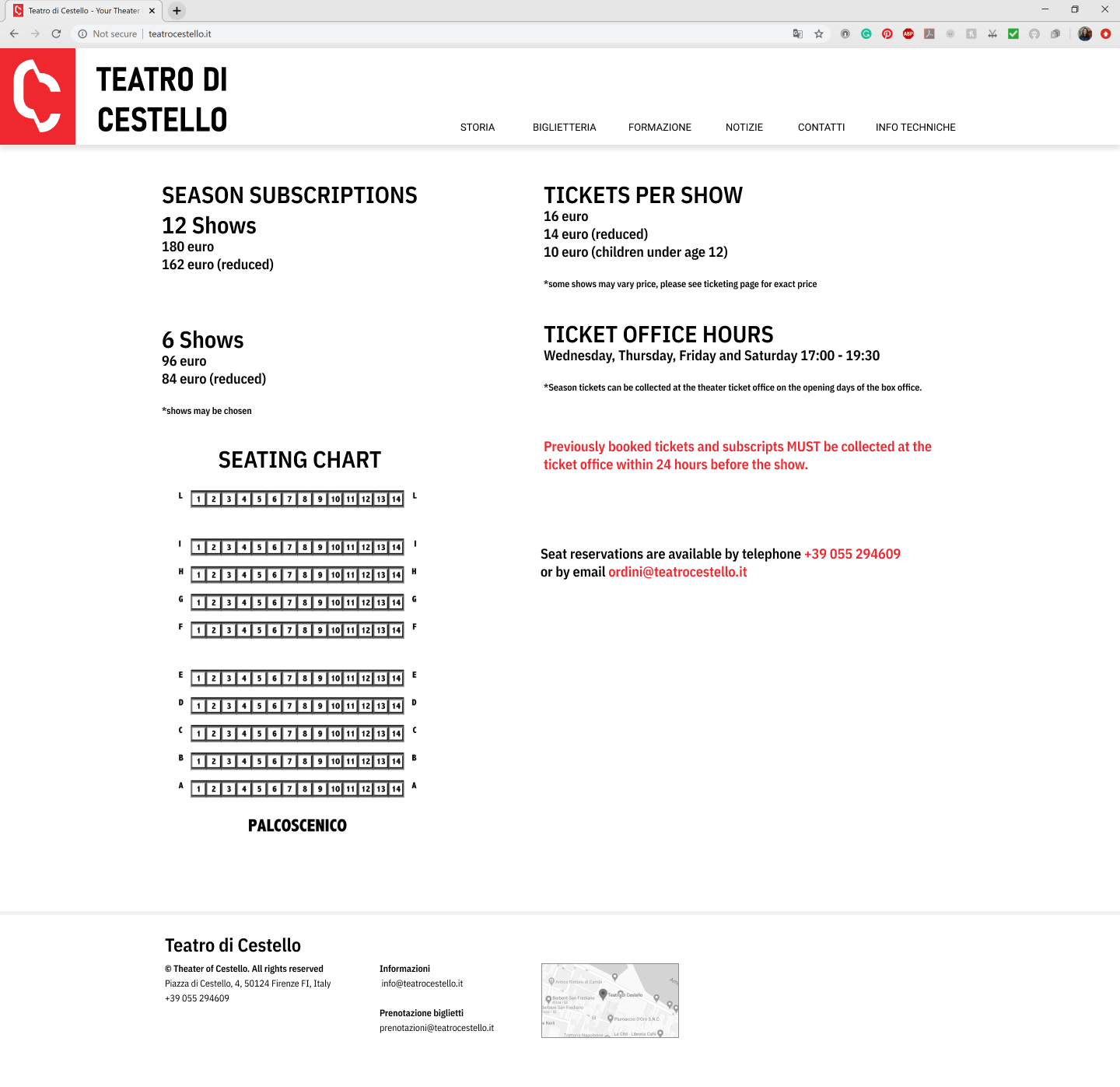Click the browser forward arrow
Viewport: 1120px width, 1087px height.
35,33
